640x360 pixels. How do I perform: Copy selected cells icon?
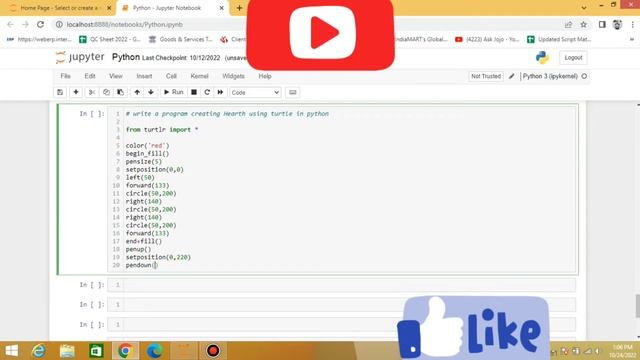106,92
